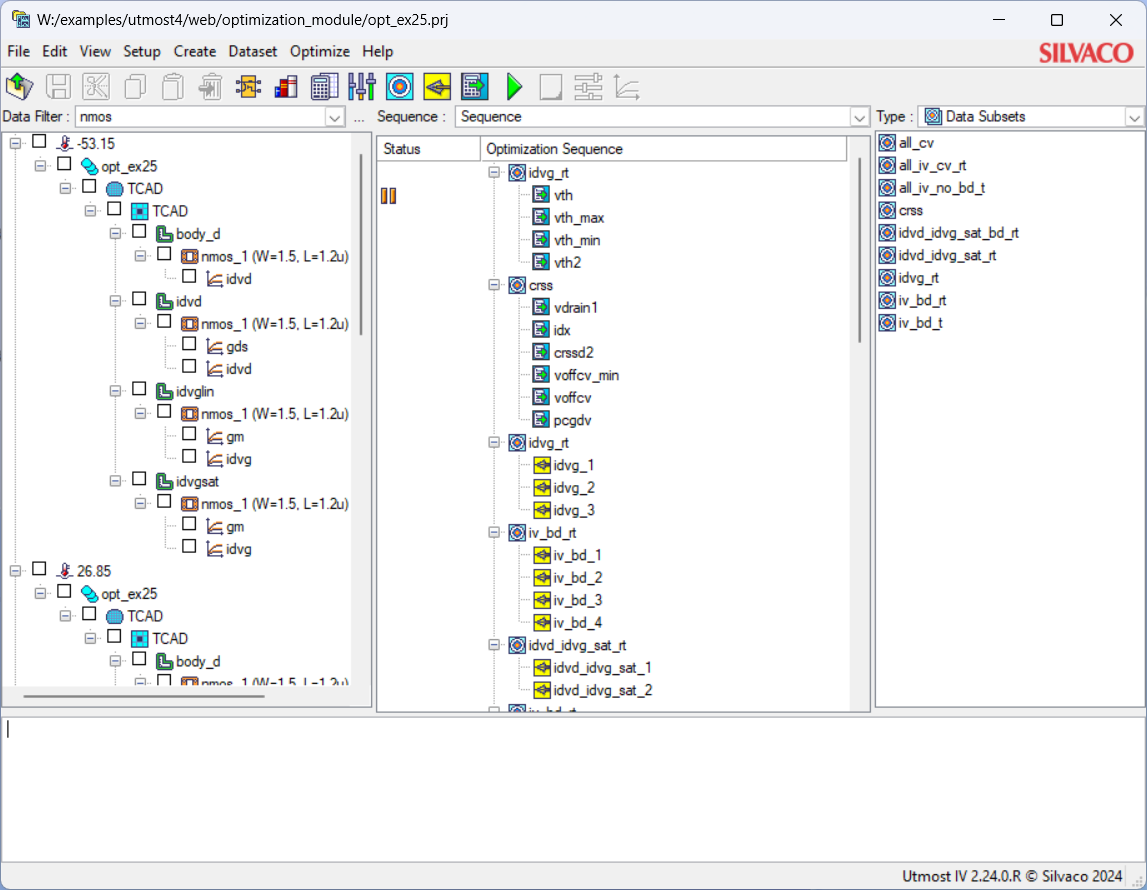Click the yellow idvg_1 optimization icon

pyautogui.click(x=542, y=465)
